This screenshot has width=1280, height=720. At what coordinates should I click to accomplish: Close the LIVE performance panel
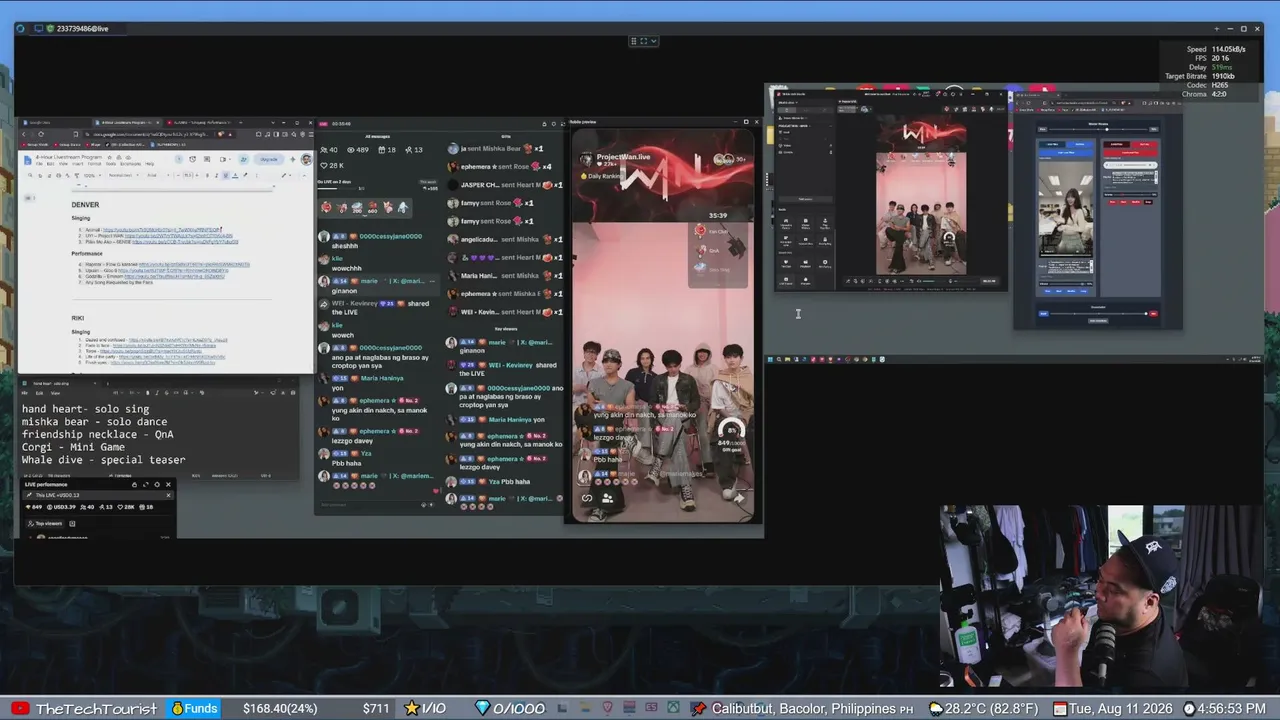pyautogui.click(x=168, y=484)
